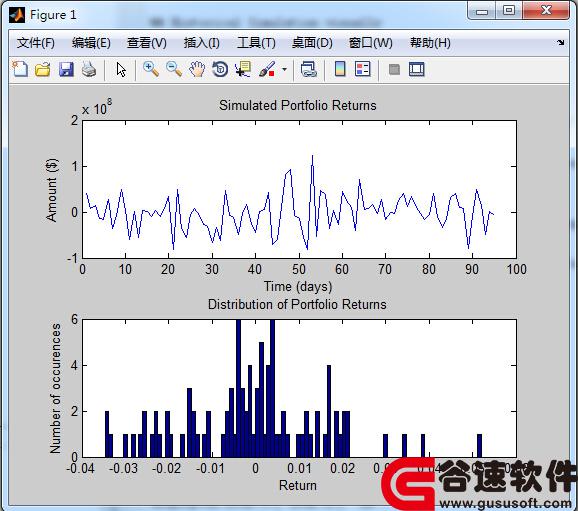Click the Link Plot icon

pyautogui.click(x=309, y=69)
